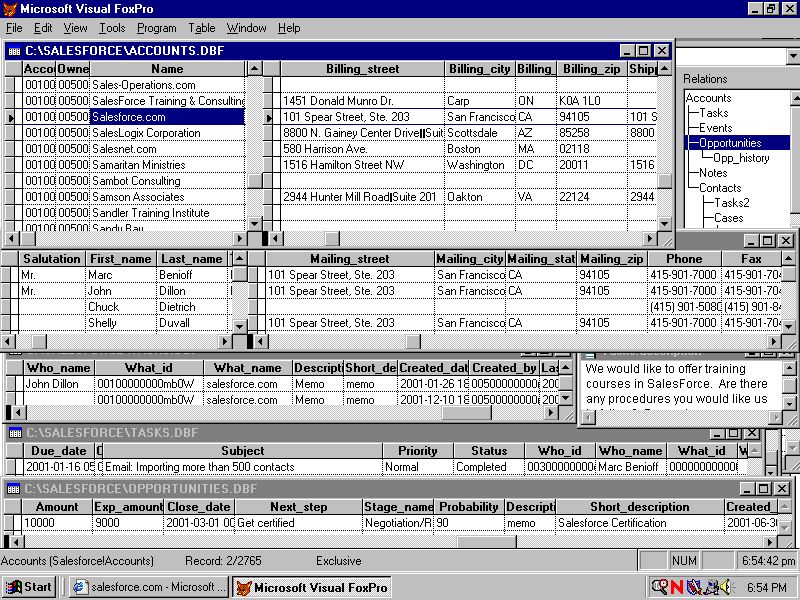The height and width of the screenshot is (600, 800).
Task: Click the speaker volume tray icon
Action: coord(724,587)
